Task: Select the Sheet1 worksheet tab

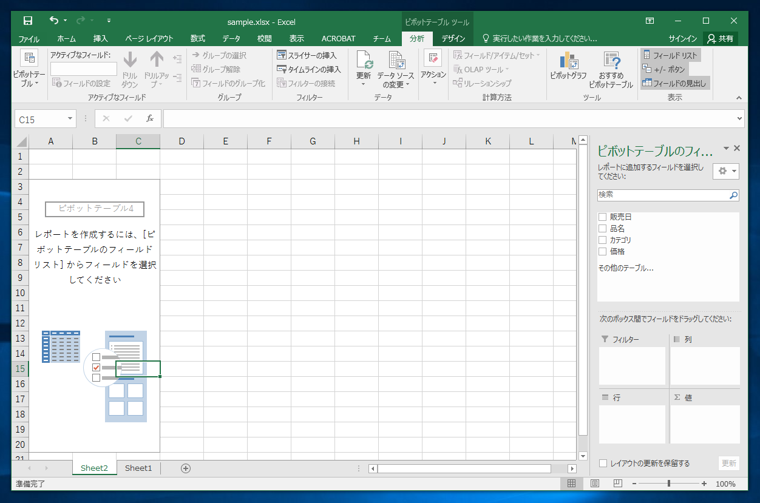Action: pyautogui.click(x=138, y=468)
